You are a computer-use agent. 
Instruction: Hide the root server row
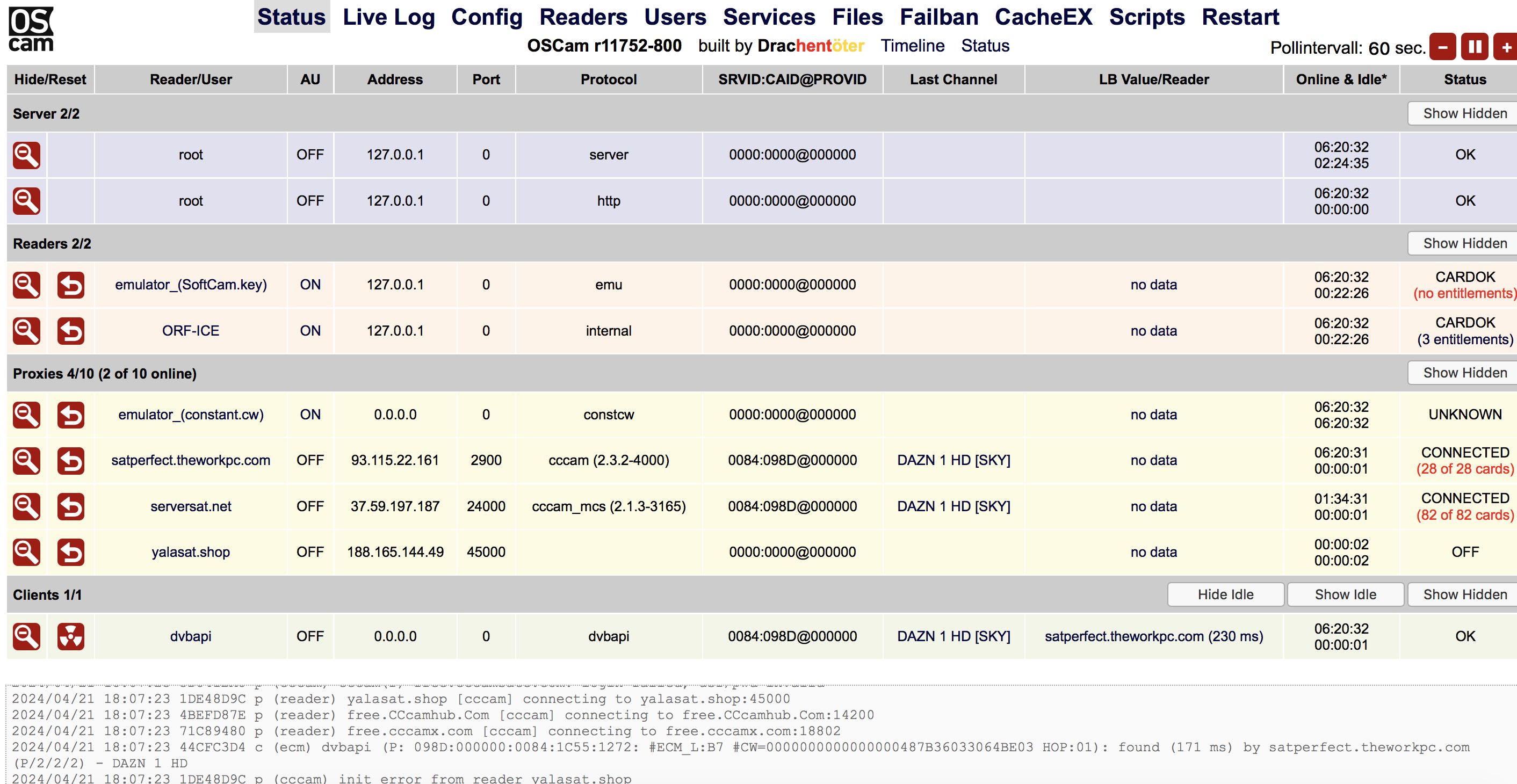coord(26,155)
